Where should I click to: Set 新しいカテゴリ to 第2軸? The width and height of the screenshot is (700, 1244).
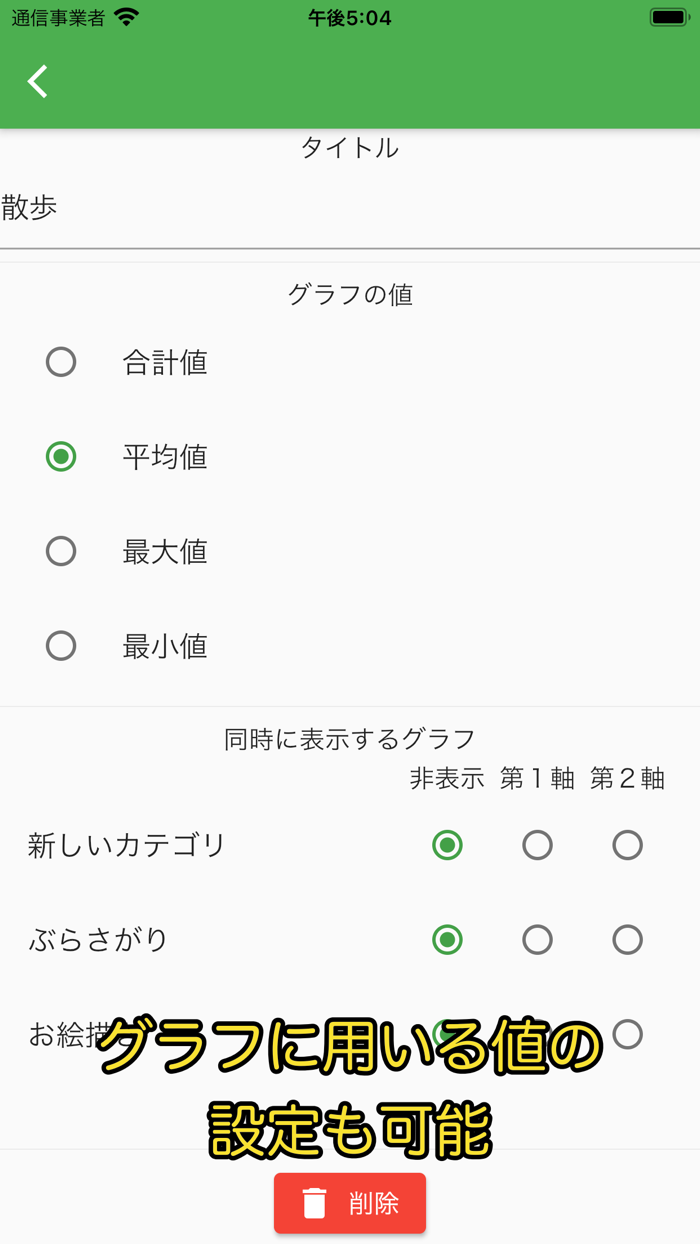[627, 844]
